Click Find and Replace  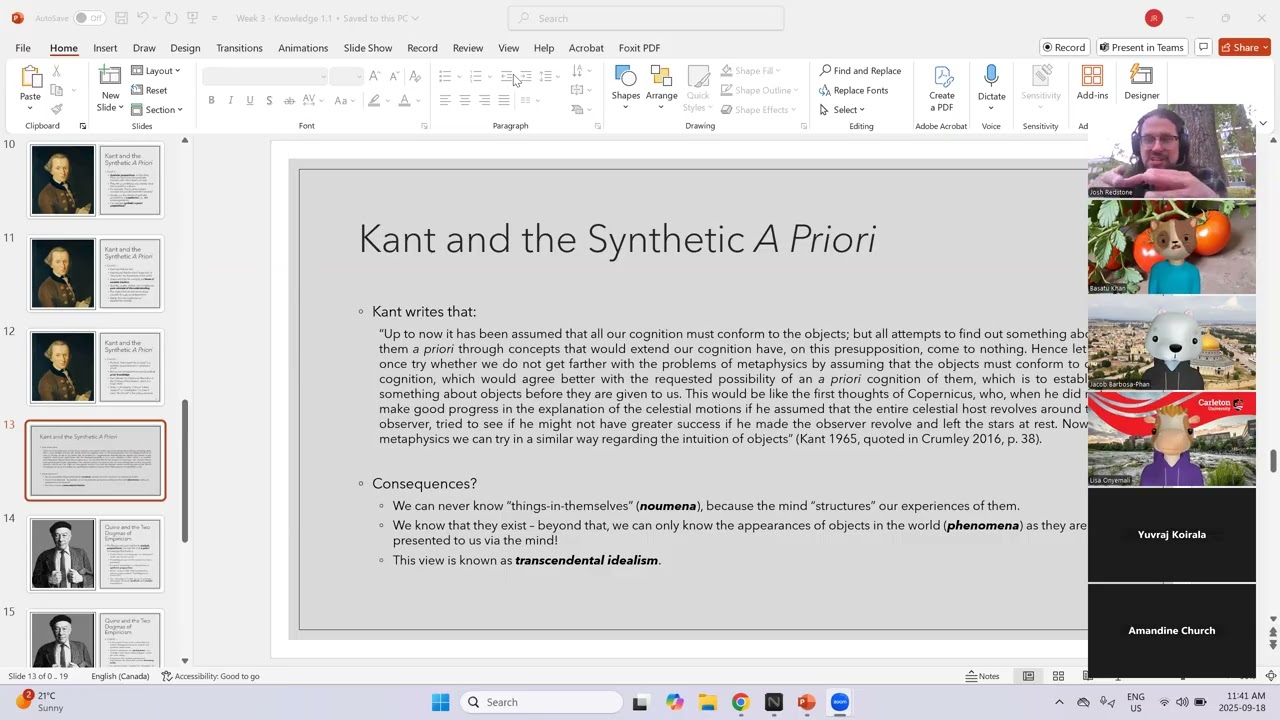860,71
